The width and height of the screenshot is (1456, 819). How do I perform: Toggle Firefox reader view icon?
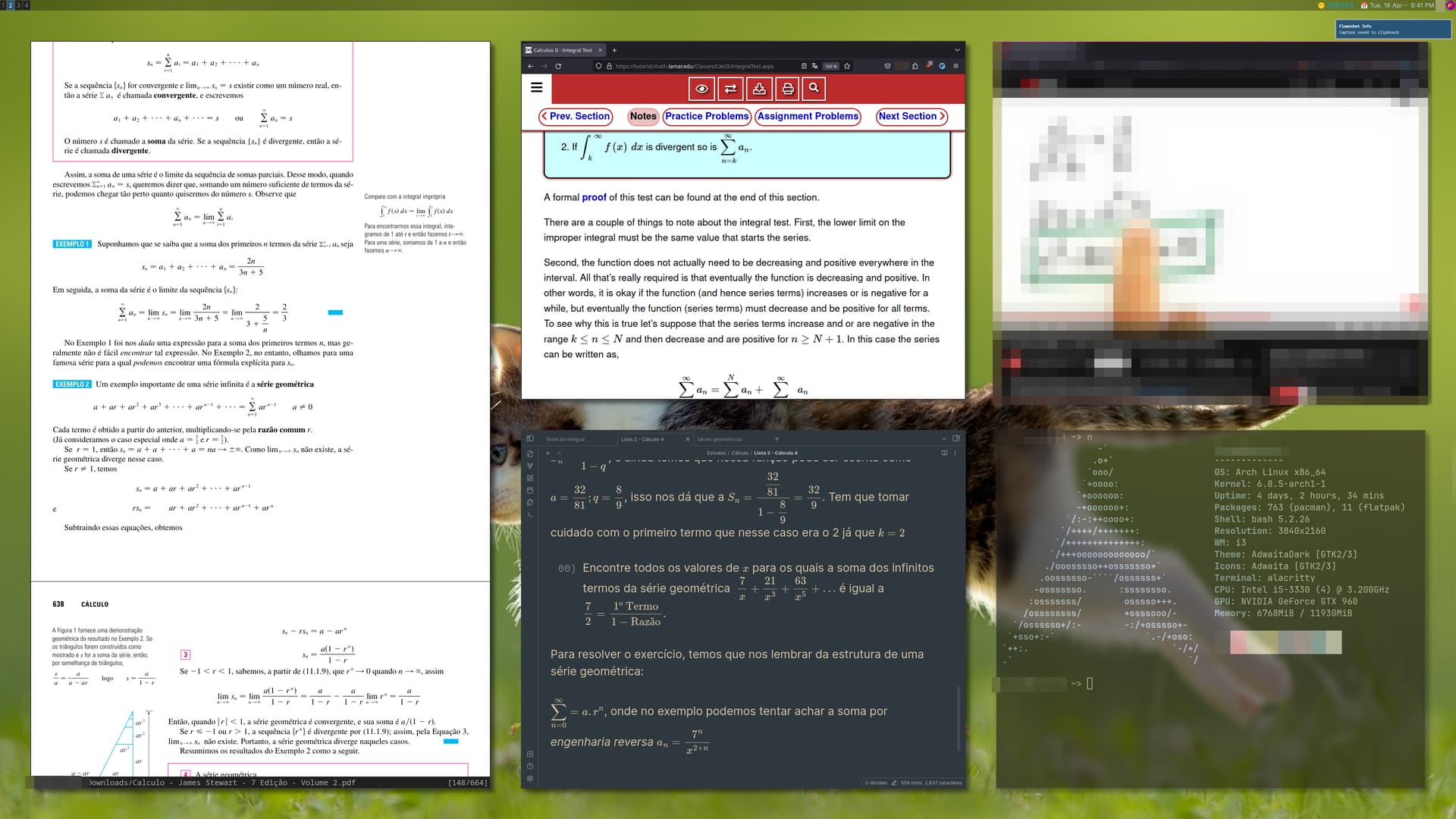pos(804,66)
